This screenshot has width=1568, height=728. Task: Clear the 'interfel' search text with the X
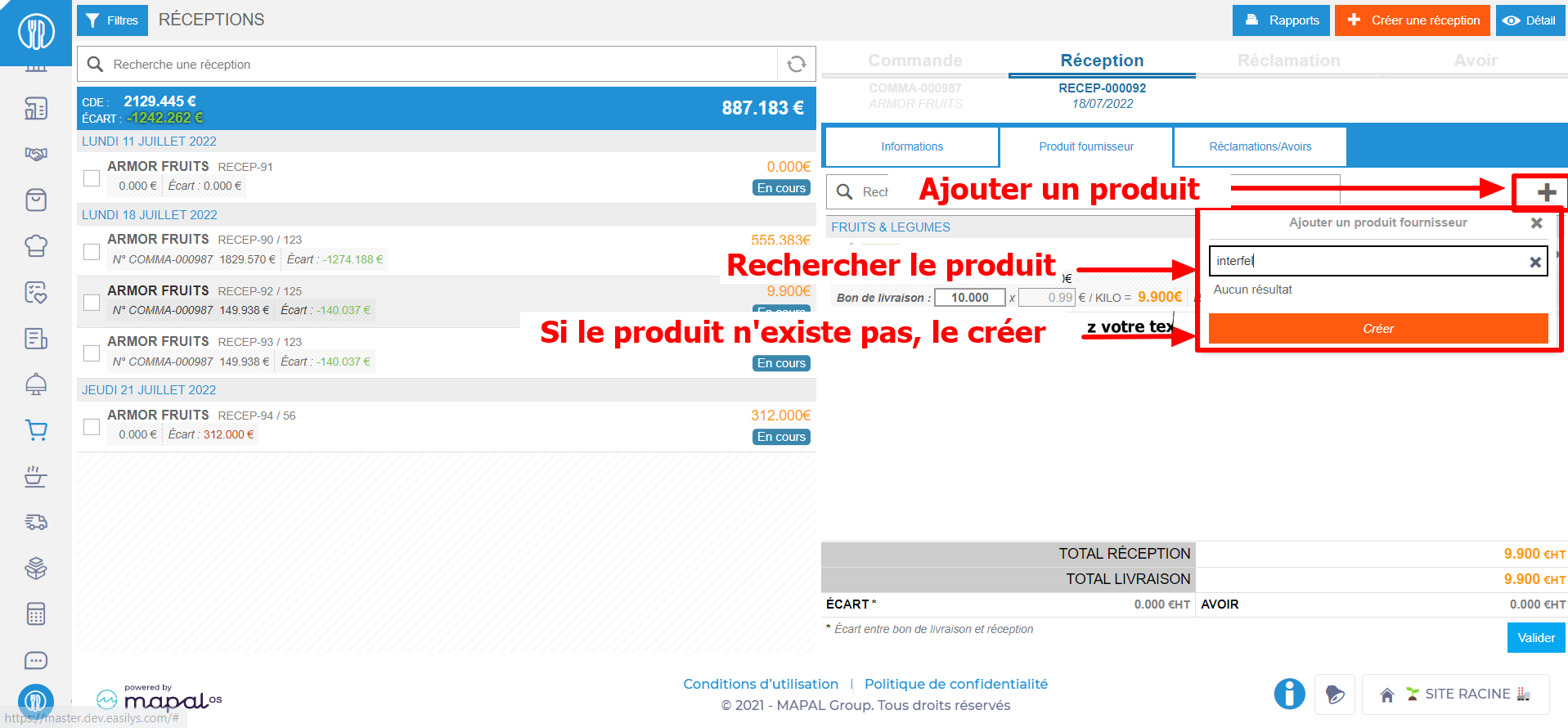1535,262
